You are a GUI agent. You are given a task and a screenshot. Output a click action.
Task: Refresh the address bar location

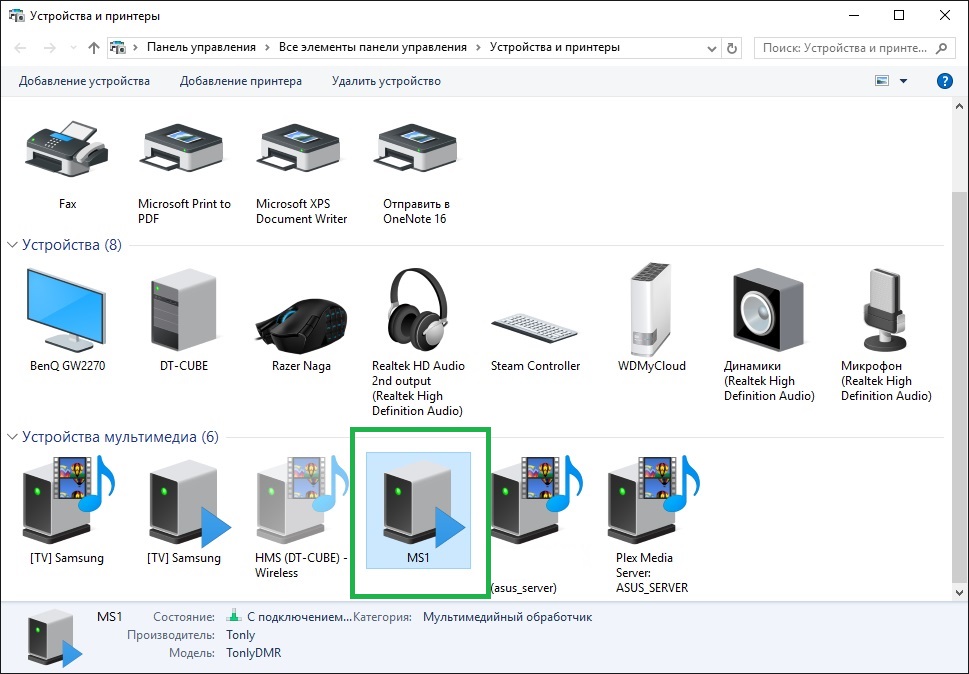(x=732, y=48)
